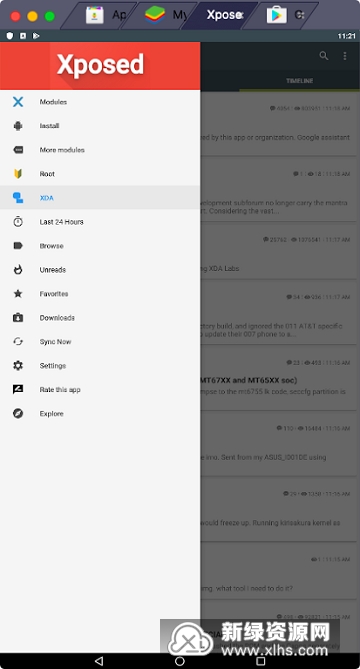Open the thread mentioning Google assistant

pos(279,125)
